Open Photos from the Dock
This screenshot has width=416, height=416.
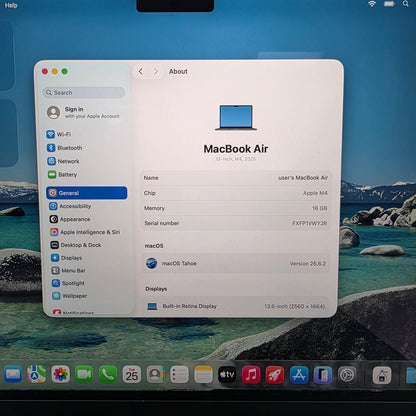60,374
